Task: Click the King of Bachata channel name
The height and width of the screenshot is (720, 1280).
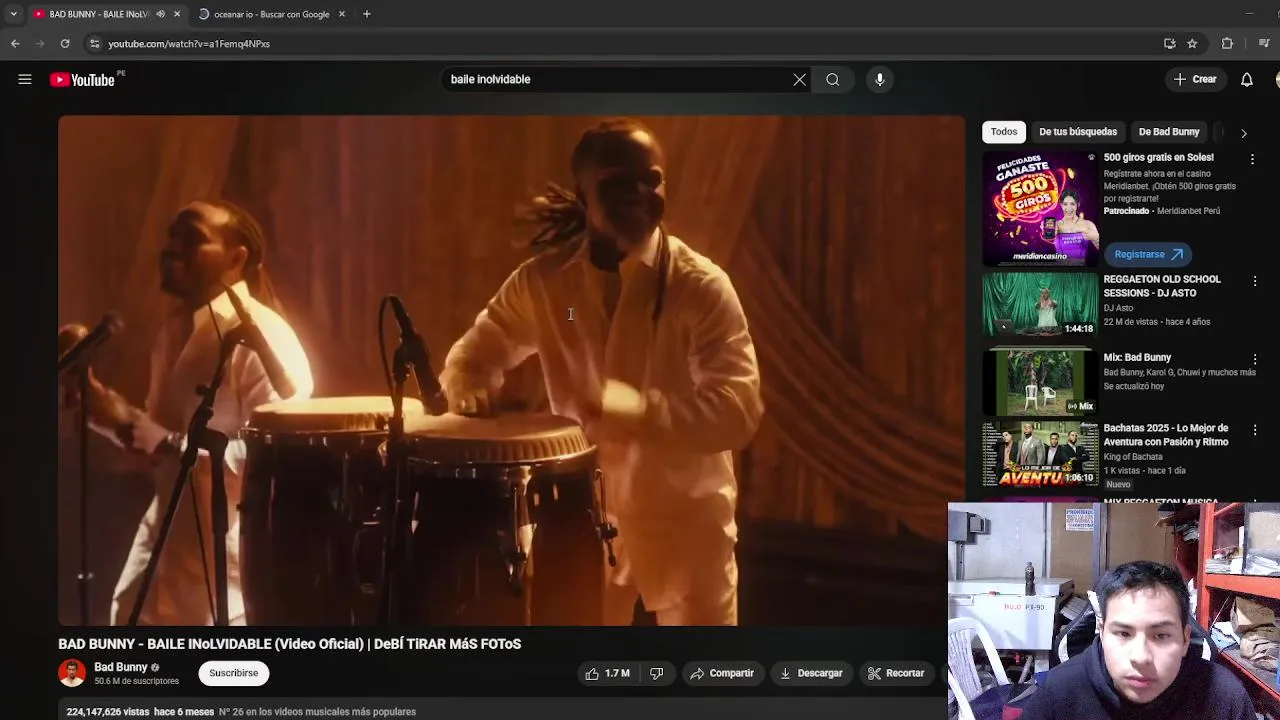Action: (x=1133, y=457)
